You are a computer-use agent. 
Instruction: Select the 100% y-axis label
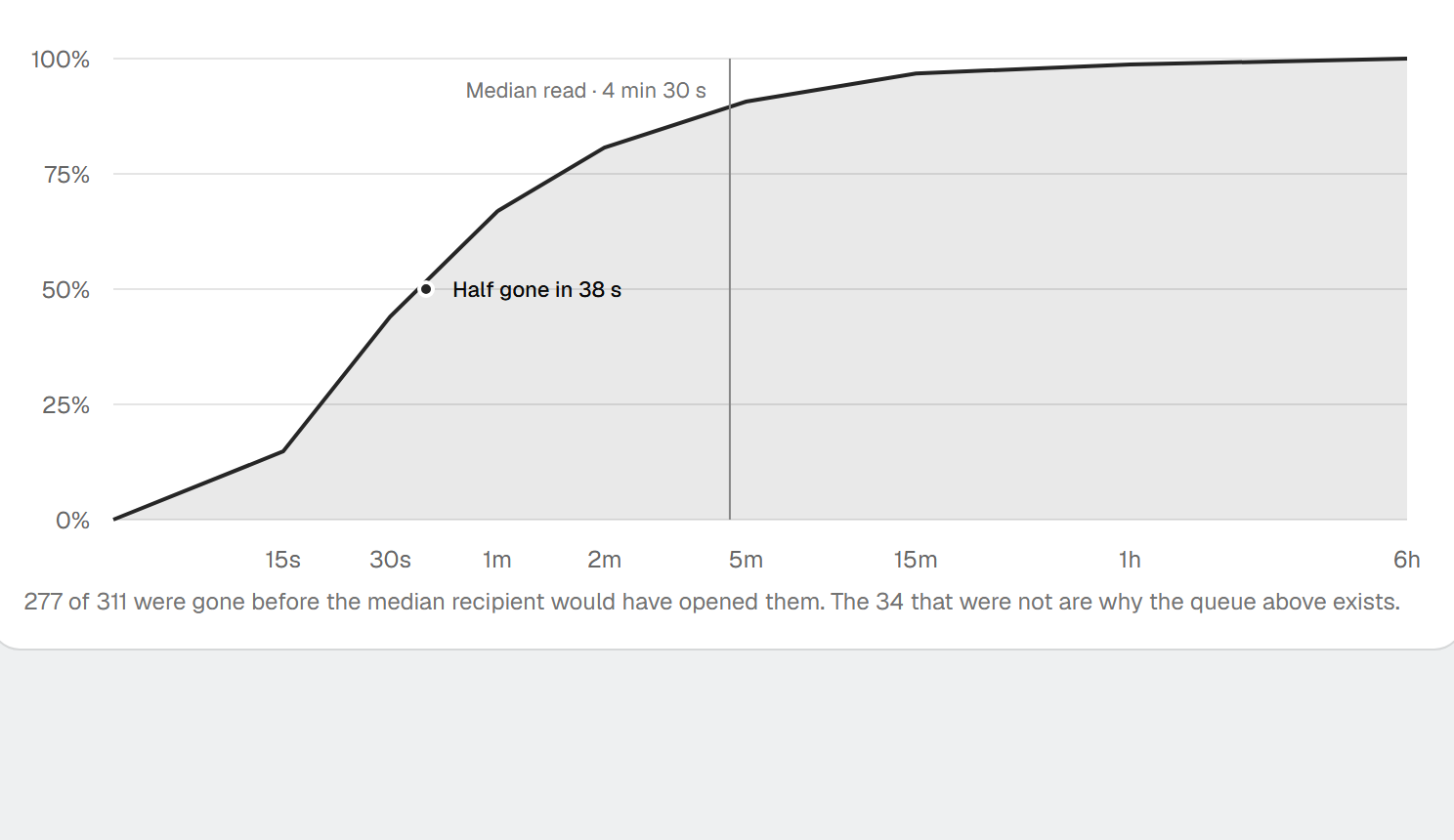point(61,60)
